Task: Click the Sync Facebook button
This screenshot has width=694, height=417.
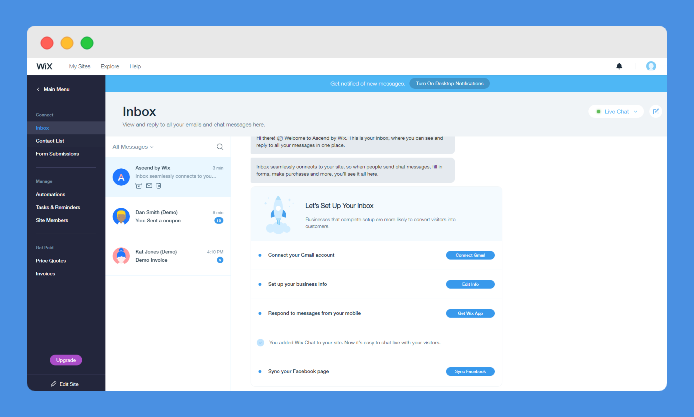Action: 470,371
